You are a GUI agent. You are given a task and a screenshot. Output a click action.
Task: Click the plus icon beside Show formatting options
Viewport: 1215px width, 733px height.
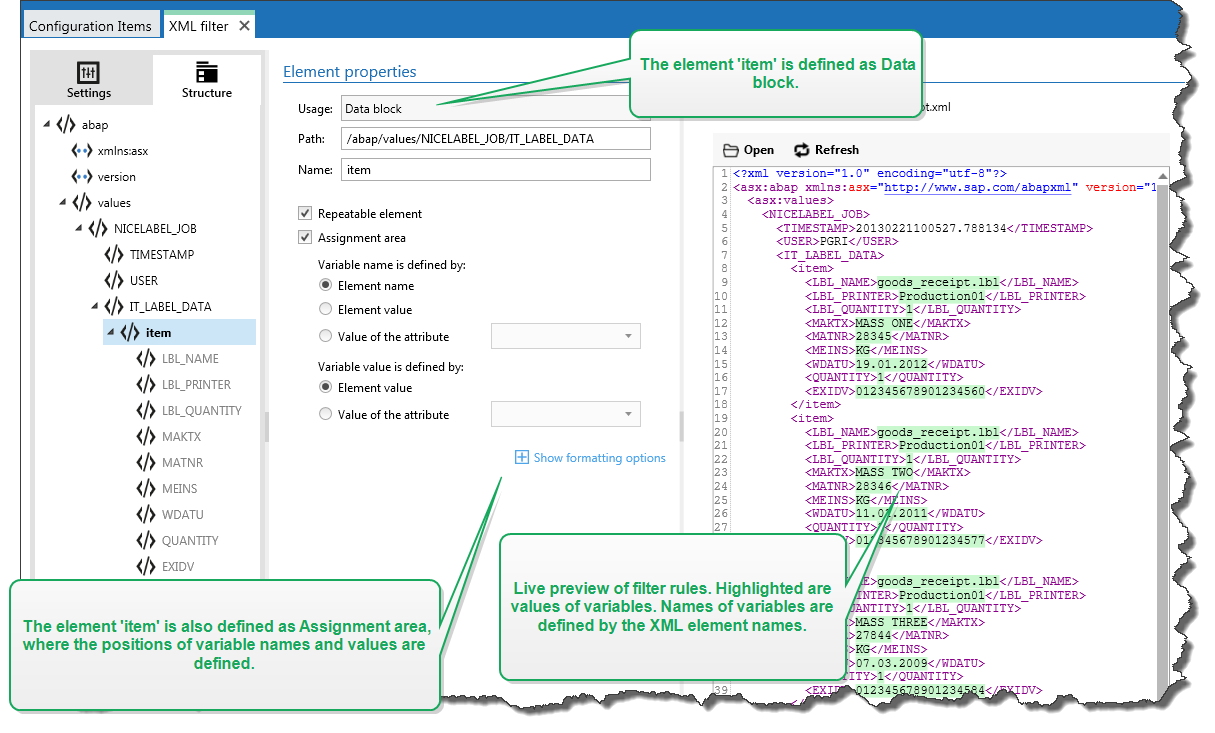coord(521,457)
